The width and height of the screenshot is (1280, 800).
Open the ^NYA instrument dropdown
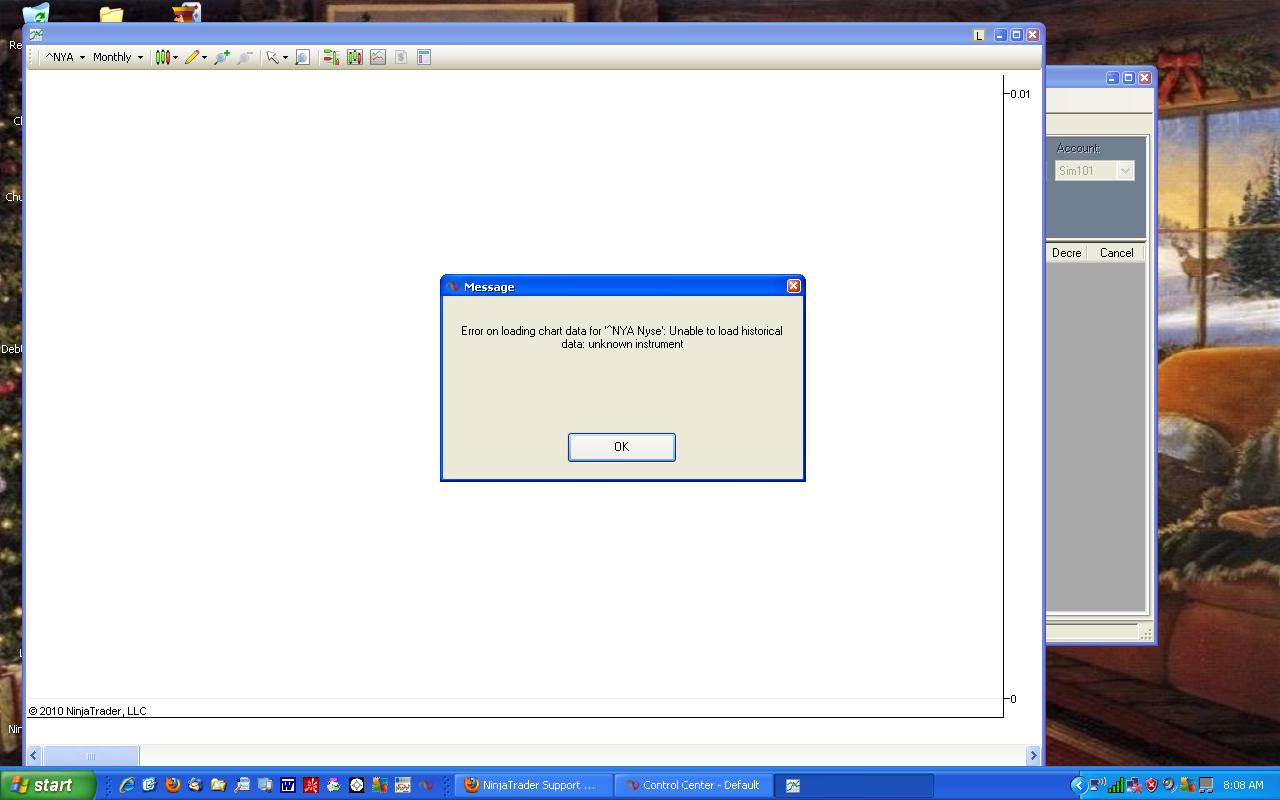tap(65, 58)
